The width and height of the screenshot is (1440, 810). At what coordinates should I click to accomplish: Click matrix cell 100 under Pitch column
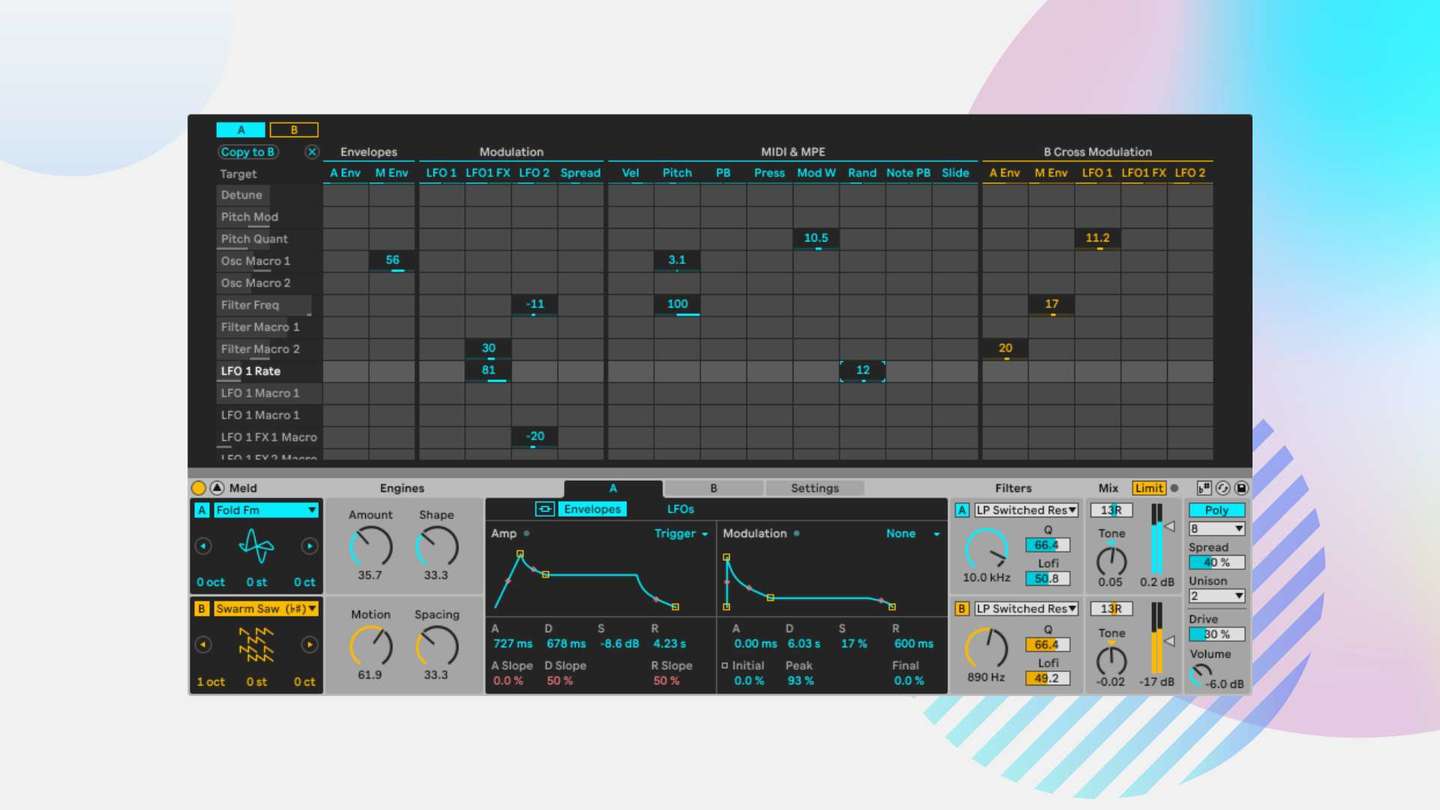[677, 305]
